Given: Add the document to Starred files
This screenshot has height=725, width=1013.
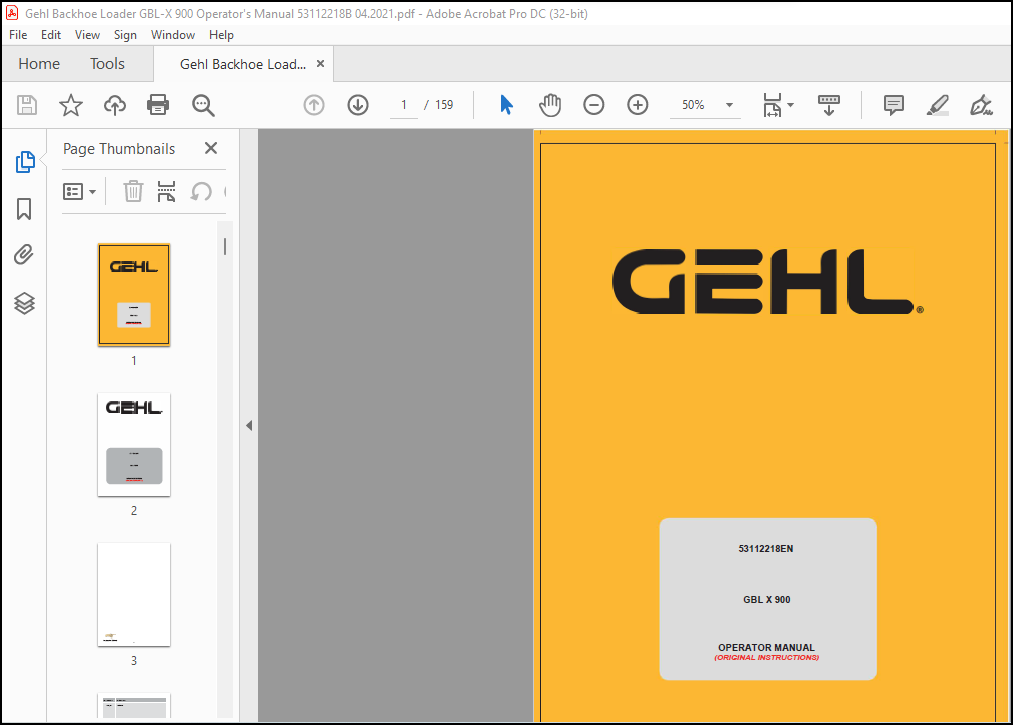Looking at the screenshot, I should tap(70, 105).
